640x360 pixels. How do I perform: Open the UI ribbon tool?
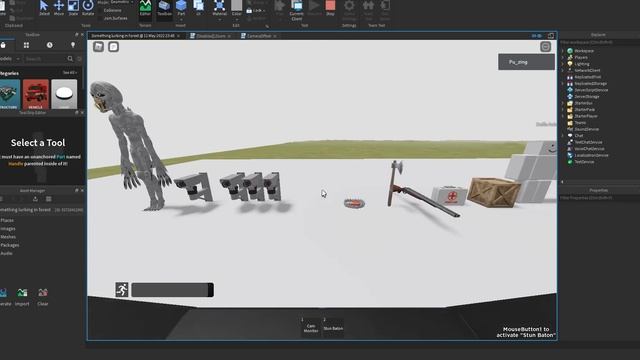click(x=199, y=8)
